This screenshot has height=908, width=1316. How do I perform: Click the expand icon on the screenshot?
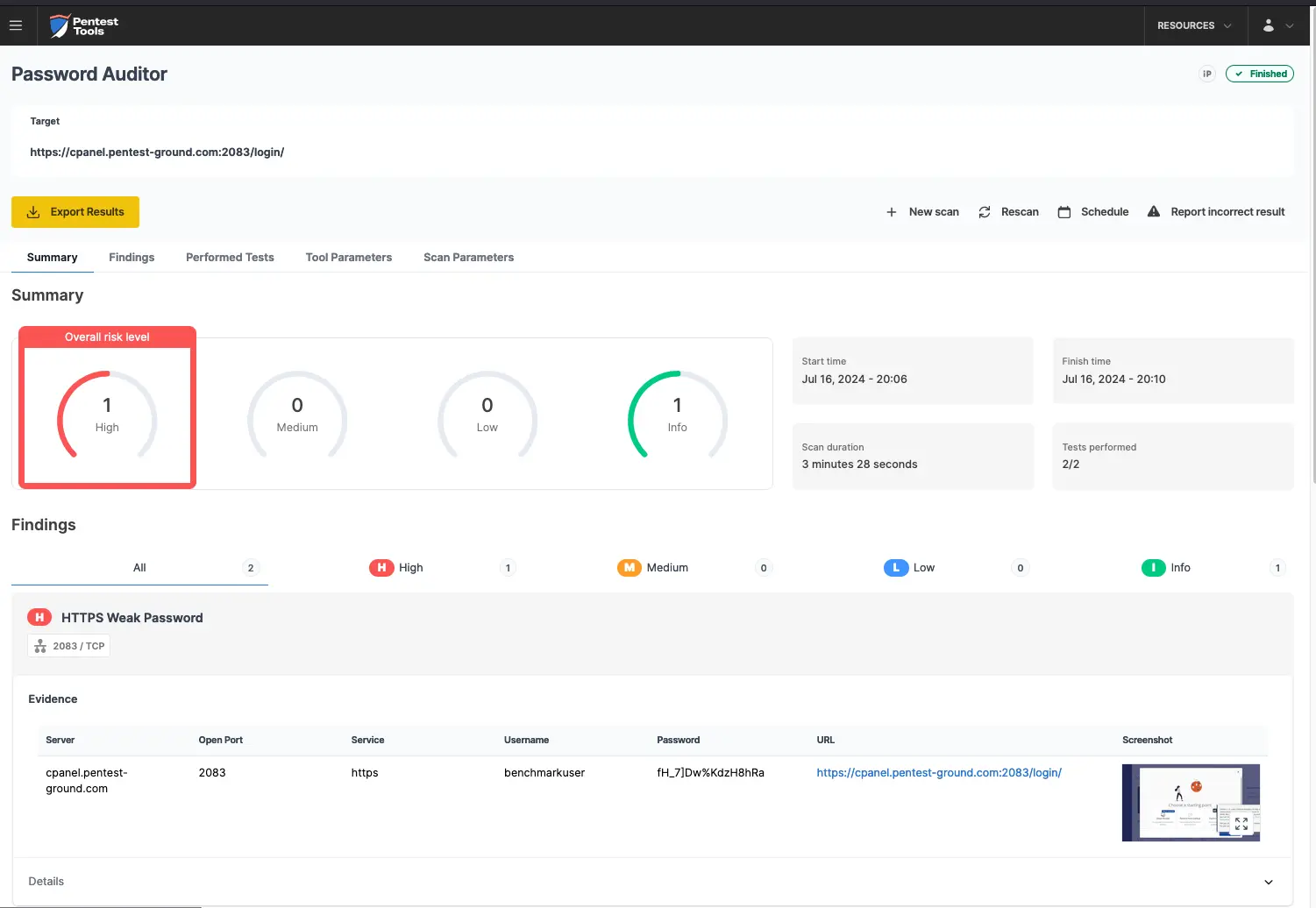click(x=1241, y=824)
